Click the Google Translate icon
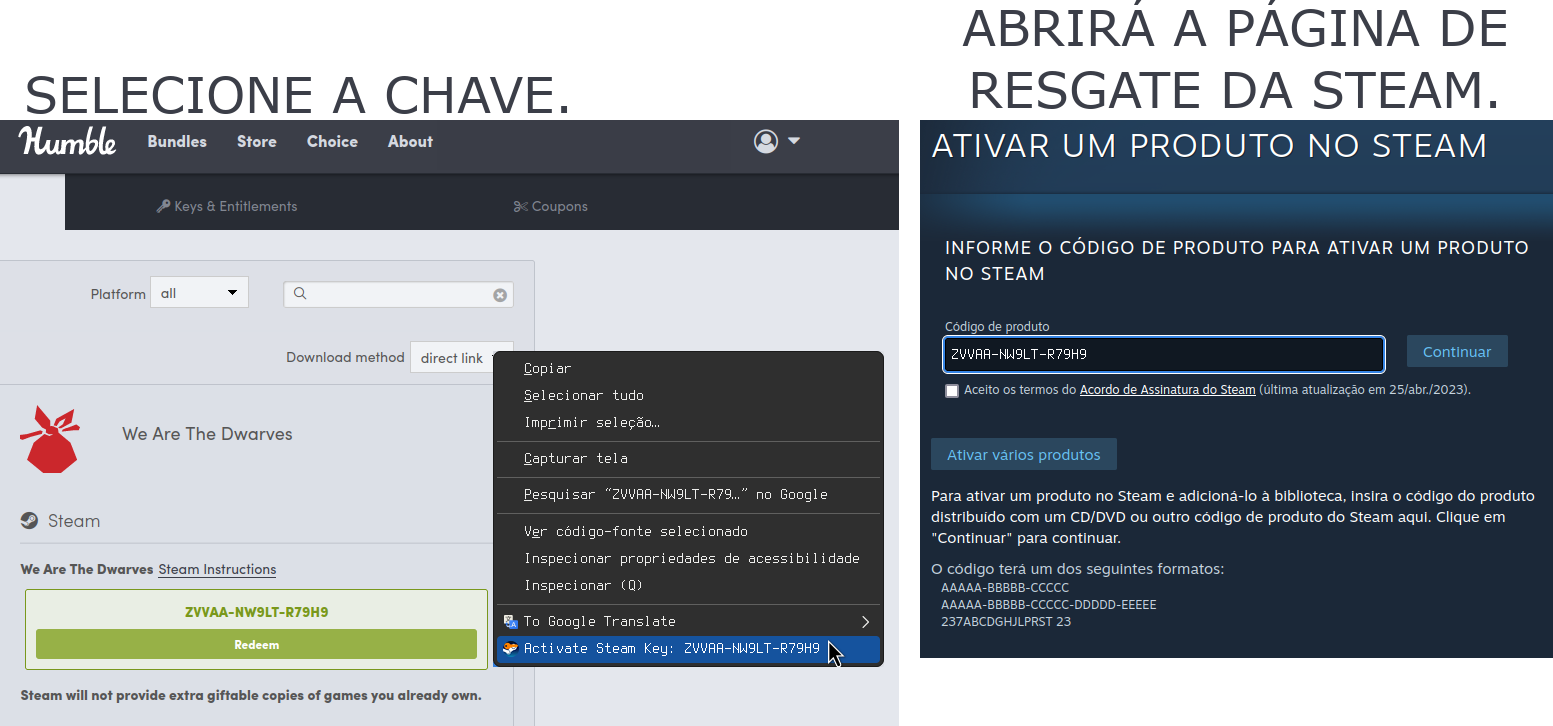Image resolution: width=1553 pixels, height=726 pixels. [510, 621]
